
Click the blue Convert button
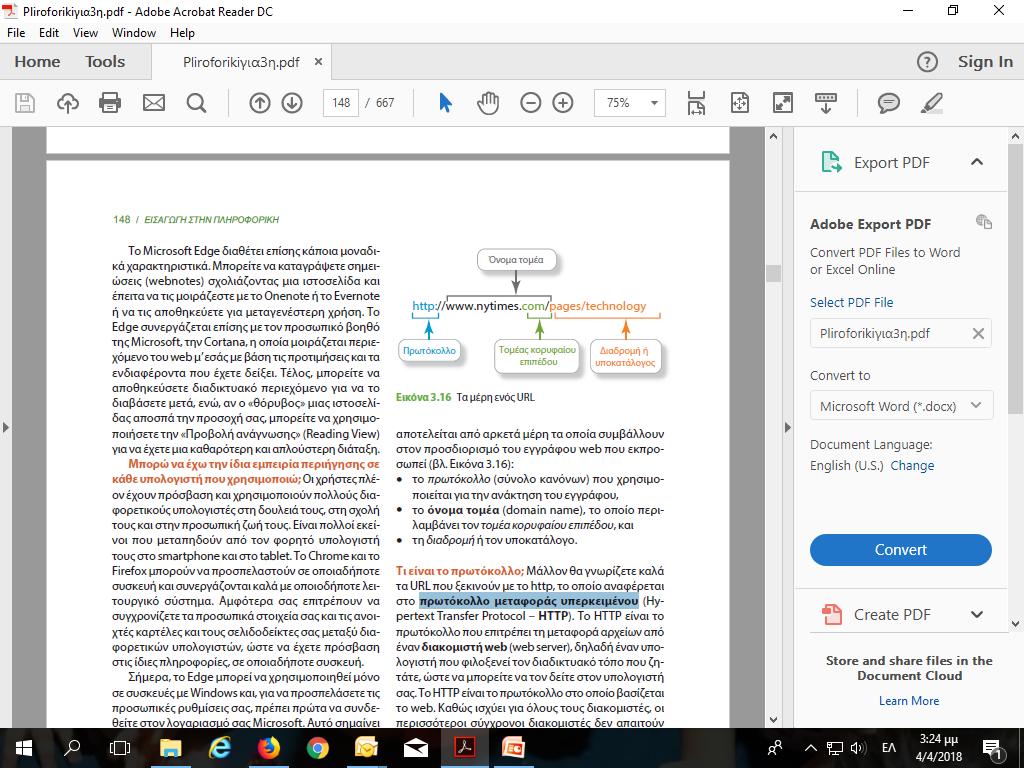(x=901, y=550)
